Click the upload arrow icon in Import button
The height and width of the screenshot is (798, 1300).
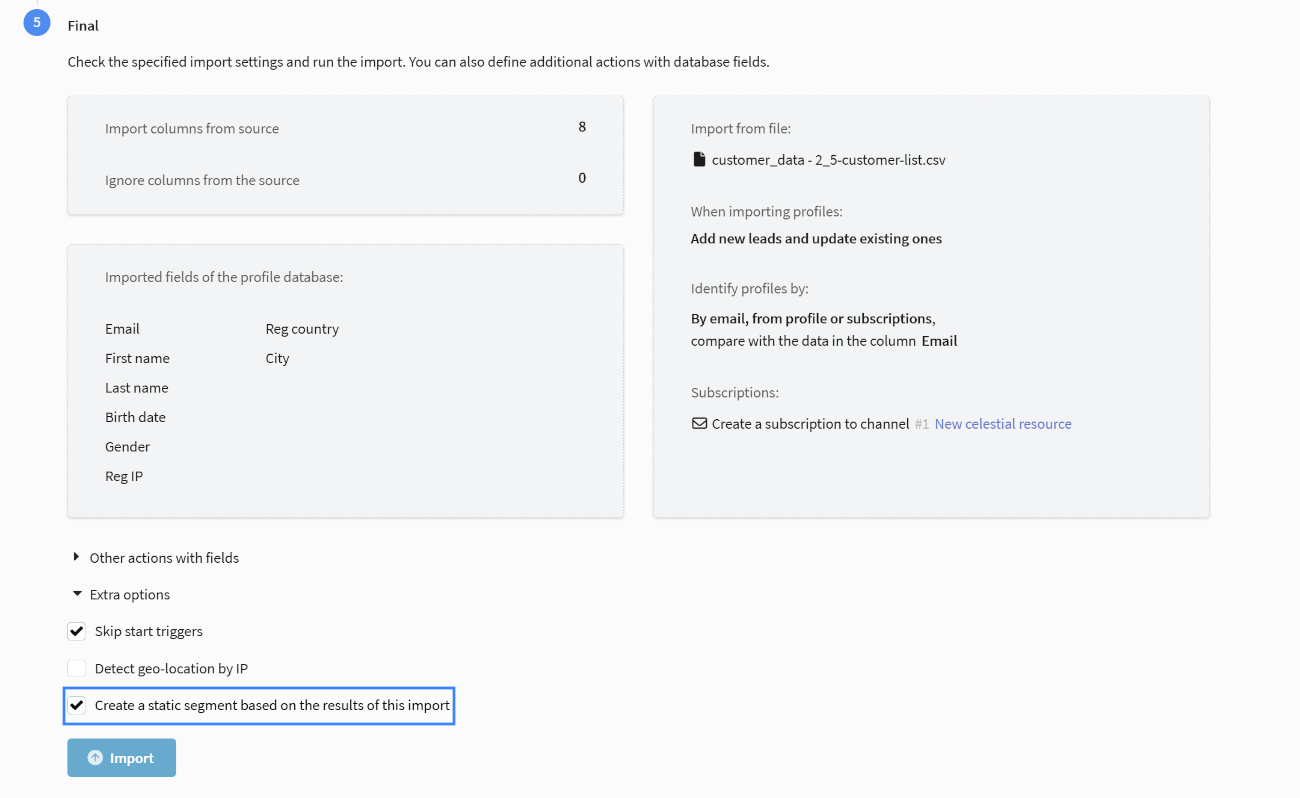coord(95,758)
